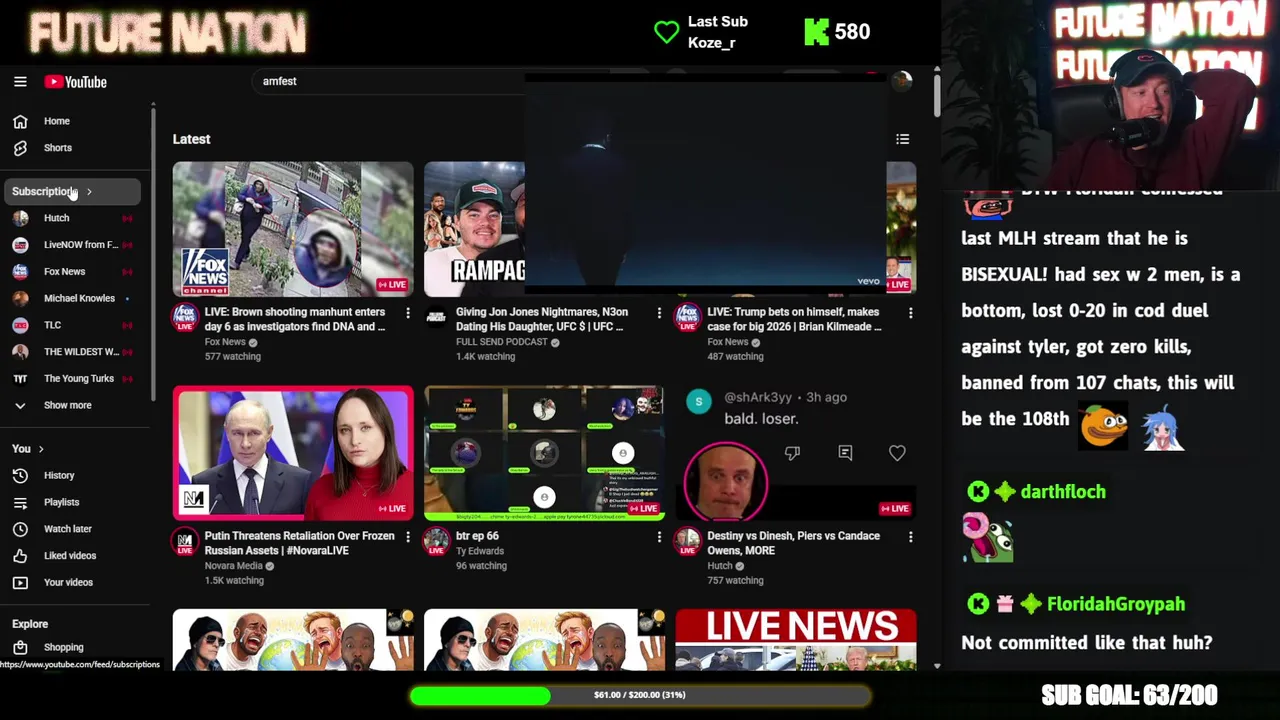This screenshot has height=720, width=1280.
Task: Open Michael Knowles channel avatar
Action: (20, 298)
